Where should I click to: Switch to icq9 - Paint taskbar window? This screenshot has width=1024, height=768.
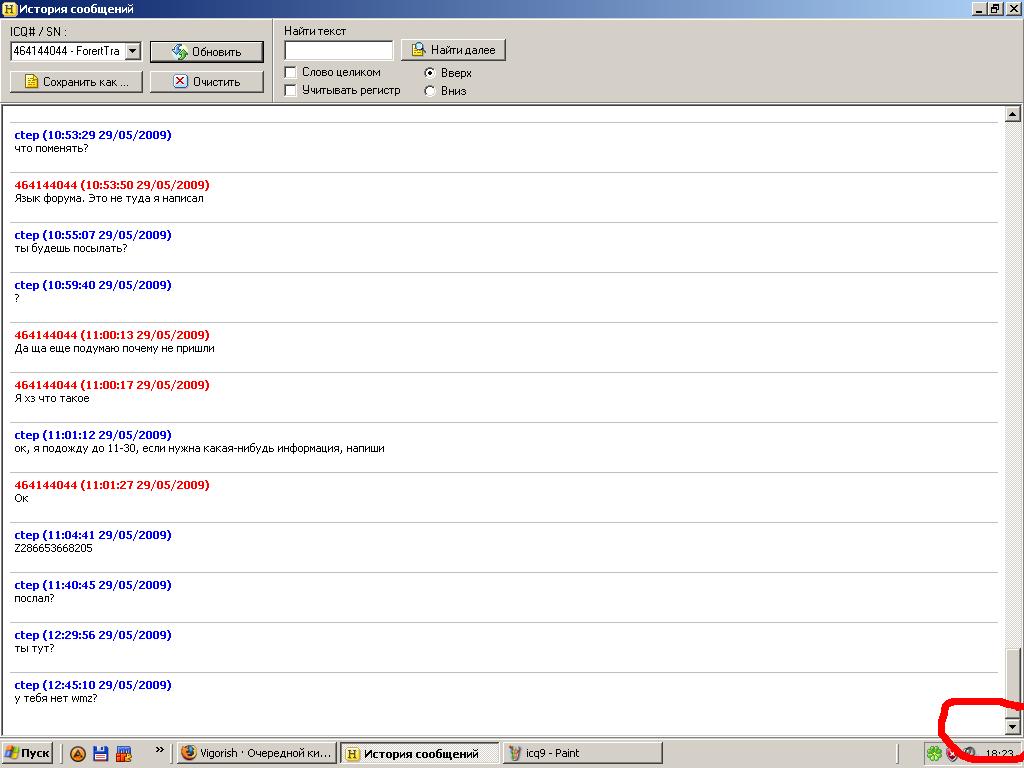(582, 753)
